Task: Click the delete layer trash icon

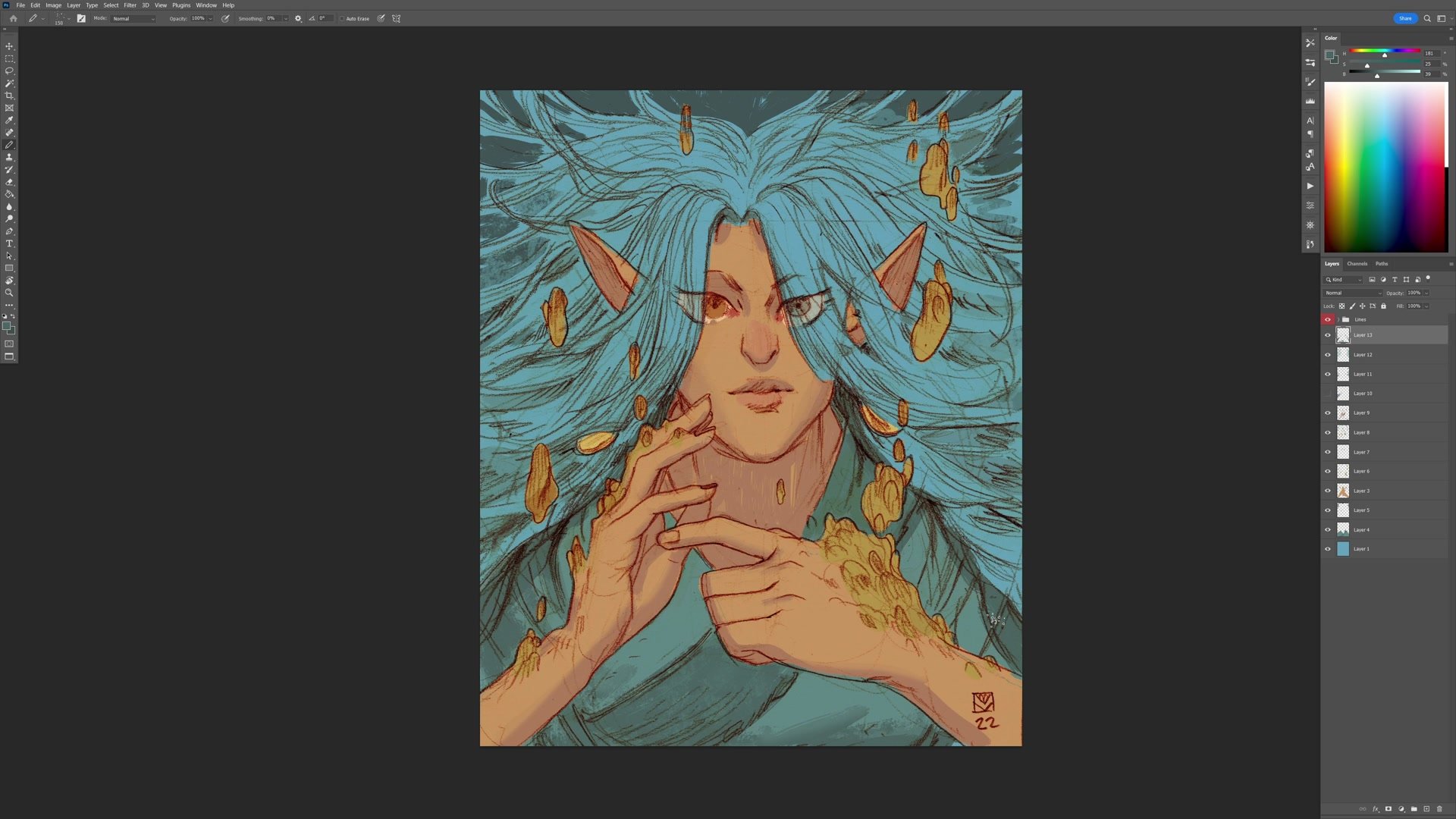Action: (1439, 809)
